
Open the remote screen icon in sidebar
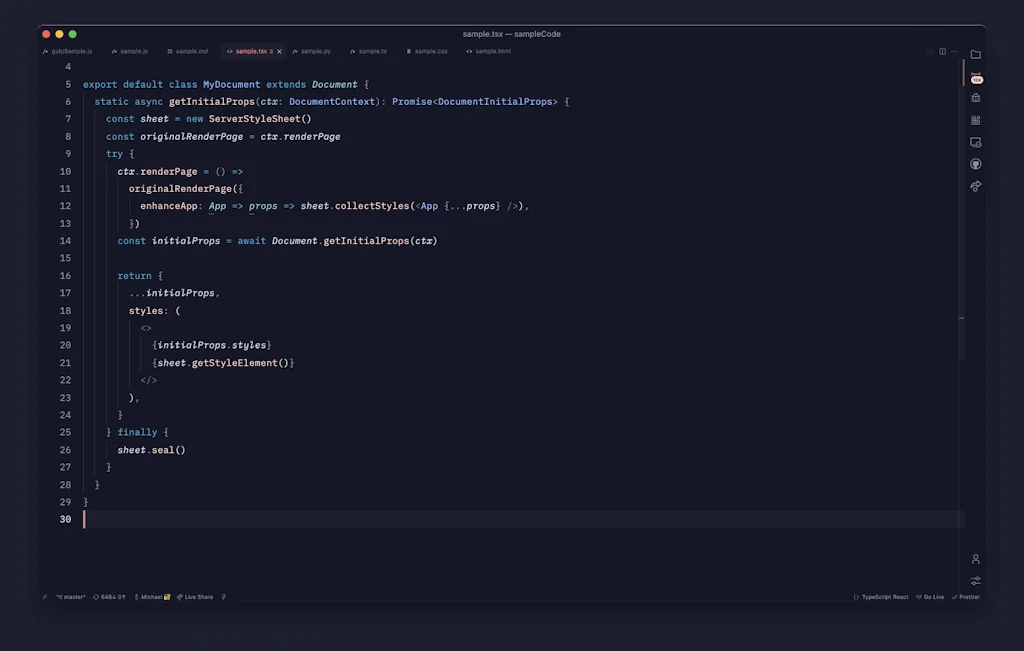tap(976, 142)
